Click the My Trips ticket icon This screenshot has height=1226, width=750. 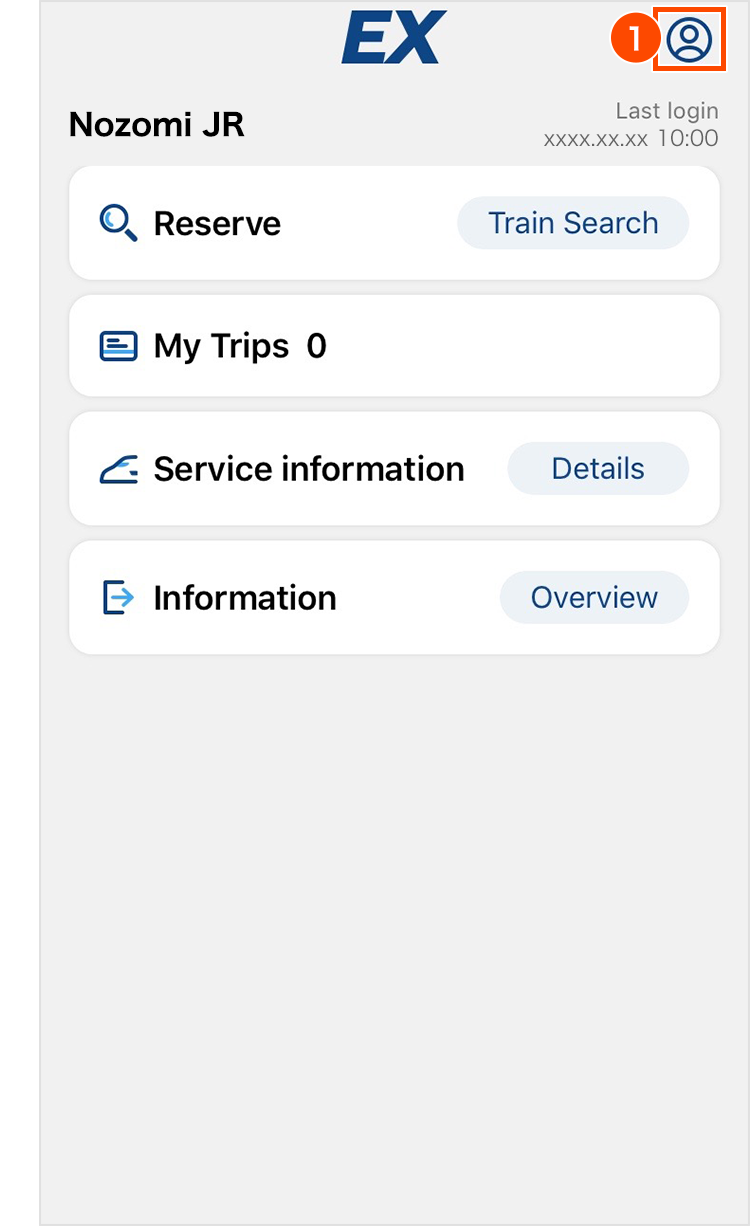pyautogui.click(x=118, y=346)
